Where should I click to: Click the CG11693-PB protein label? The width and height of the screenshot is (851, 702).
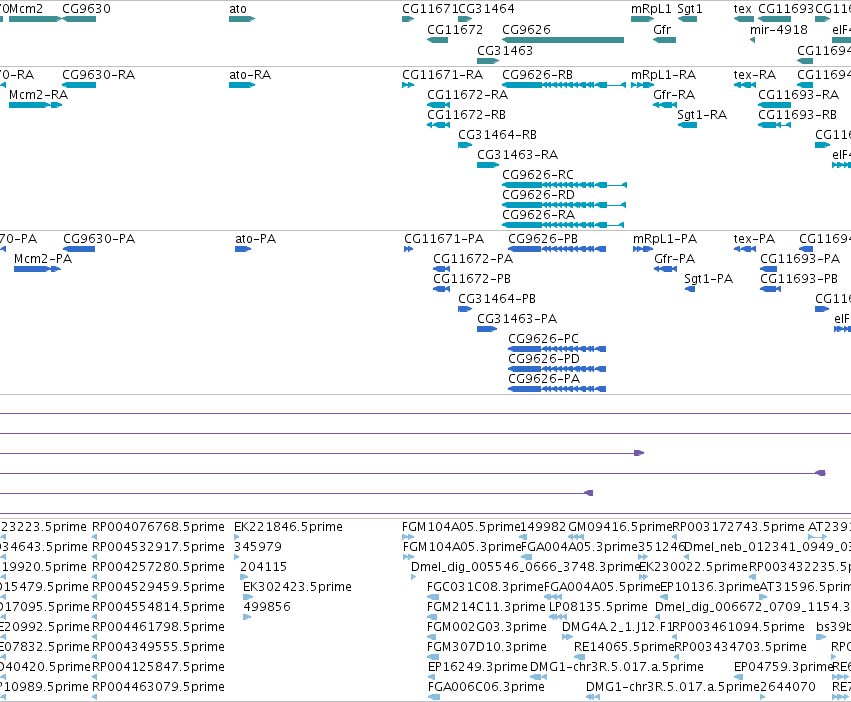pyautogui.click(x=799, y=279)
